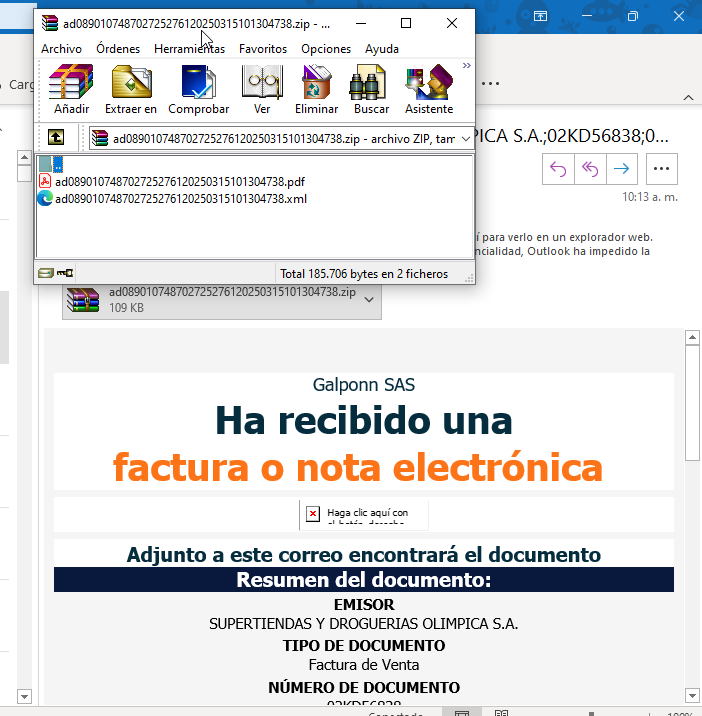Open the Ayuda menu

click(381, 49)
